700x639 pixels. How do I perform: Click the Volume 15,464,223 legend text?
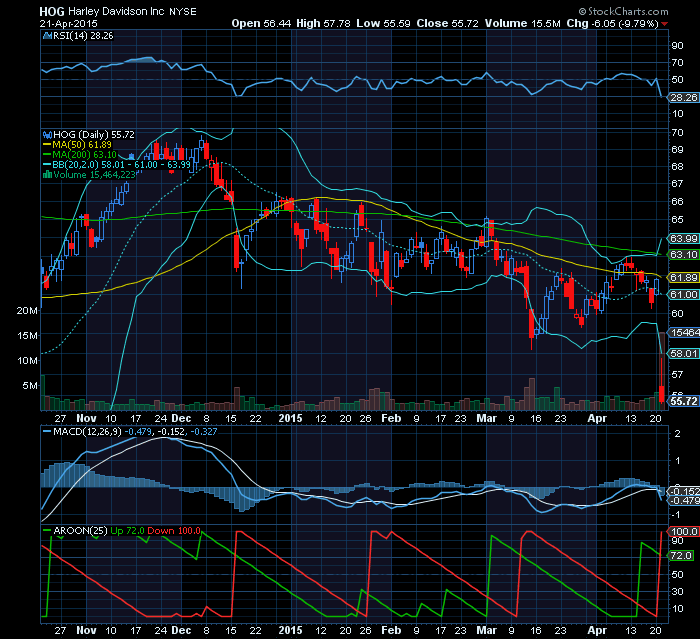(x=94, y=175)
